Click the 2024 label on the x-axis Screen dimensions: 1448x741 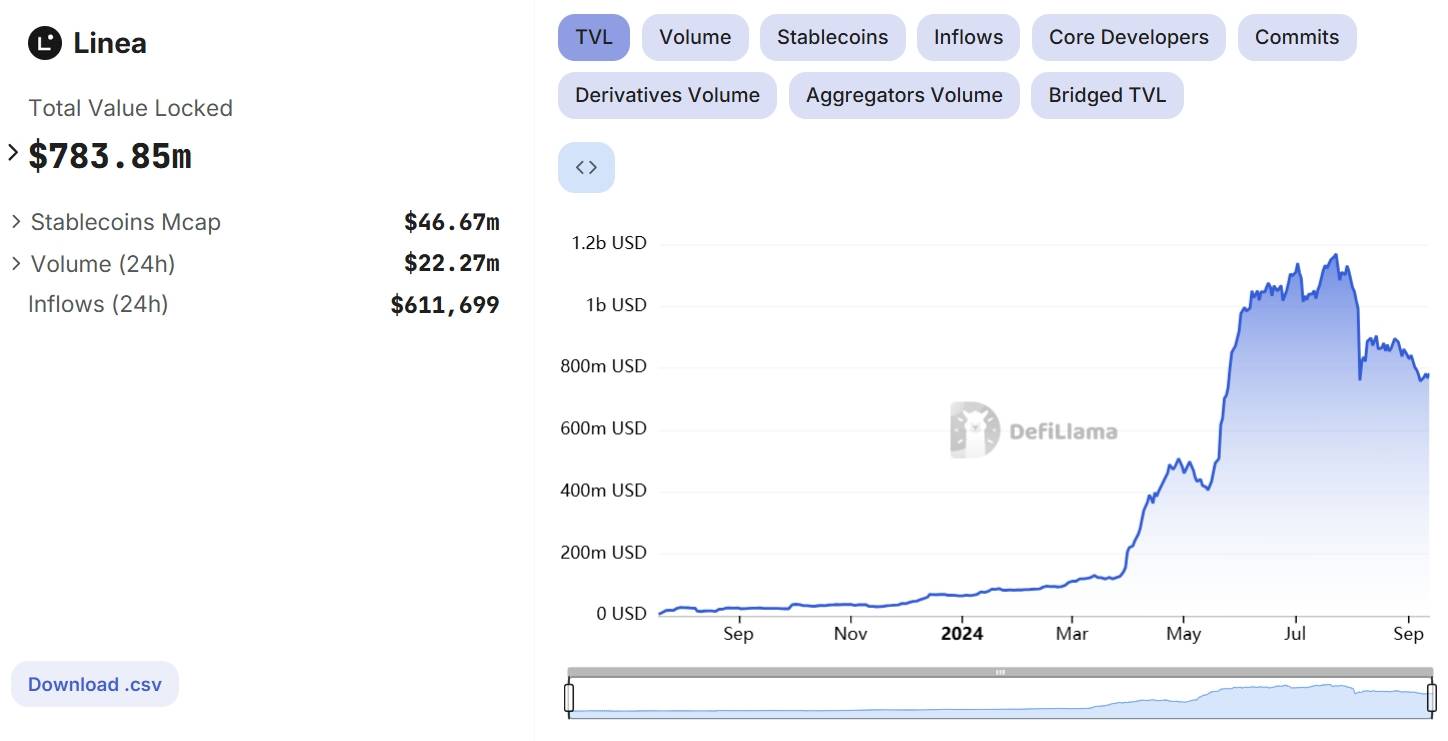coord(962,634)
